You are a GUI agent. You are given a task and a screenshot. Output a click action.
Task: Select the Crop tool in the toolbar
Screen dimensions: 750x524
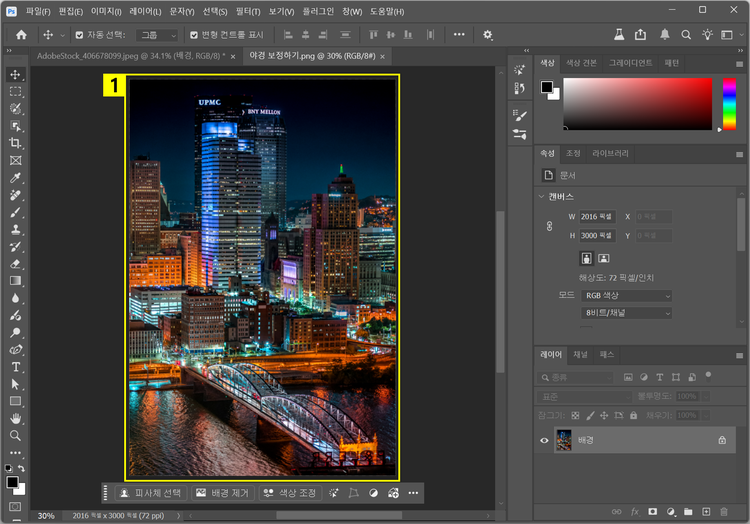point(15,143)
